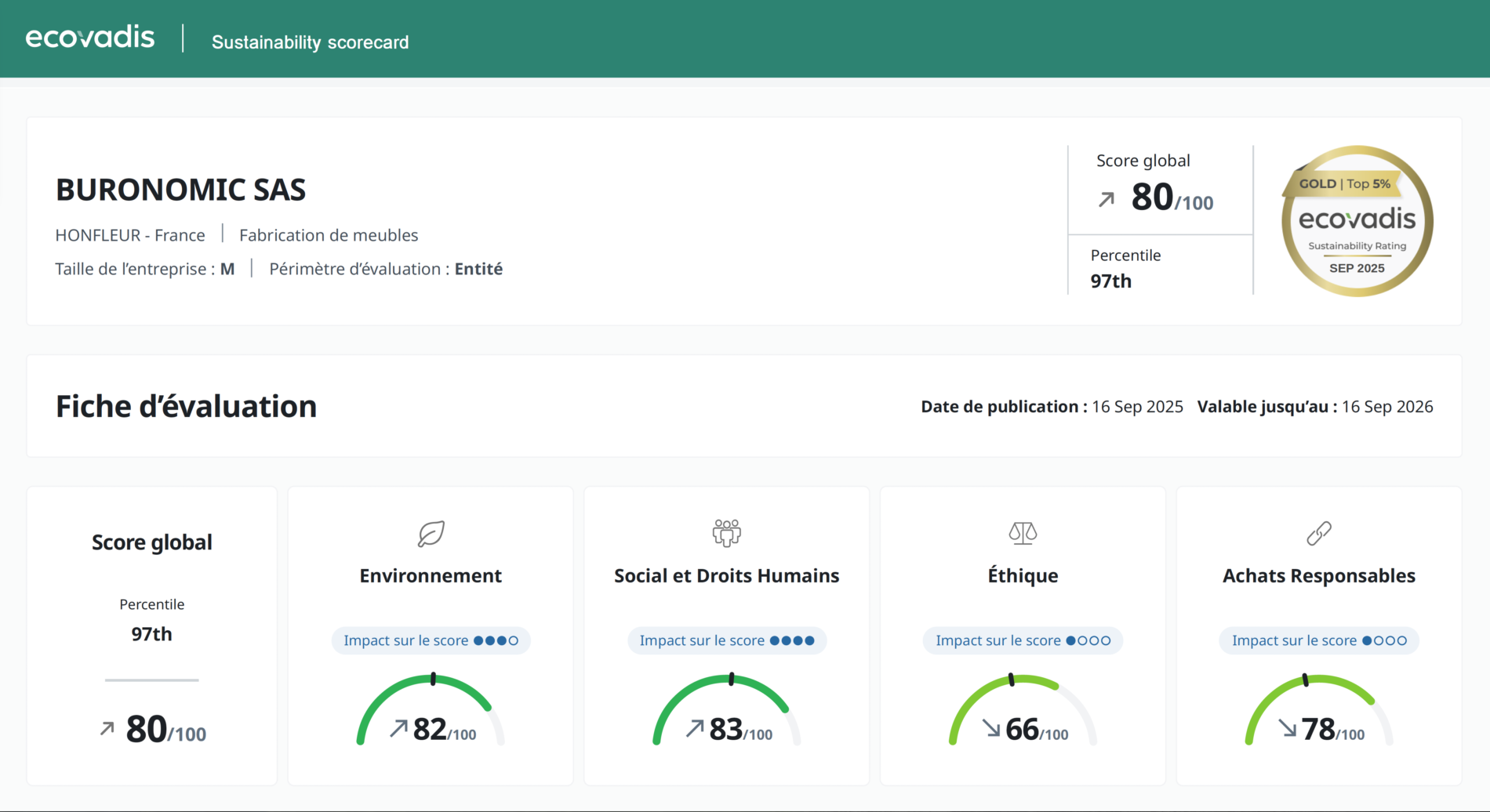Click the Gold Top 5% EcoVadis medal

pyautogui.click(x=1357, y=221)
